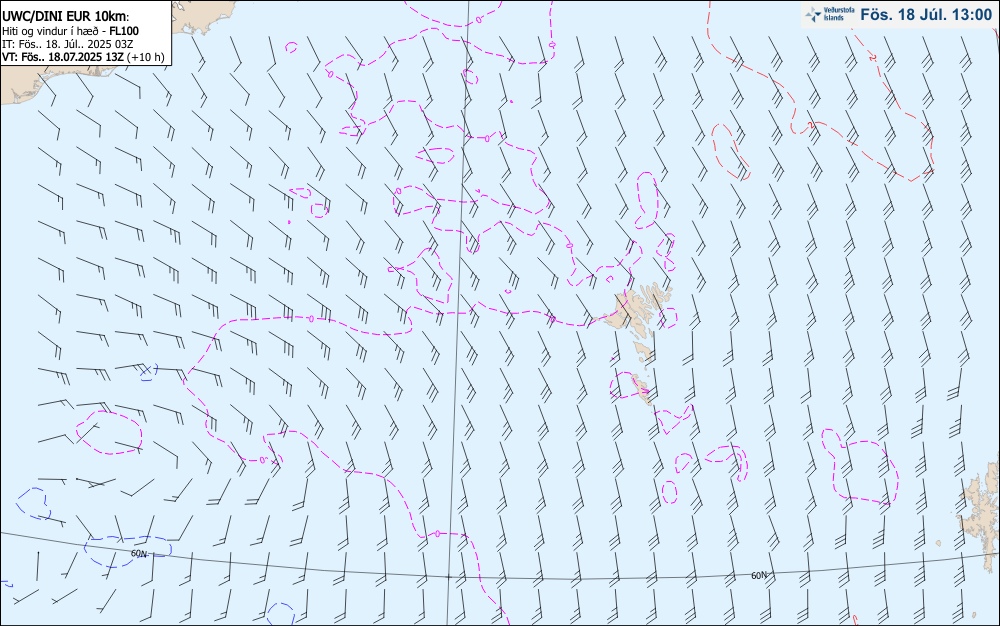This screenshot has width=1000, height=626.
Task: Select the 'Fös. 18 Júl. 13:00' timestamp
Action: (926, 15)
